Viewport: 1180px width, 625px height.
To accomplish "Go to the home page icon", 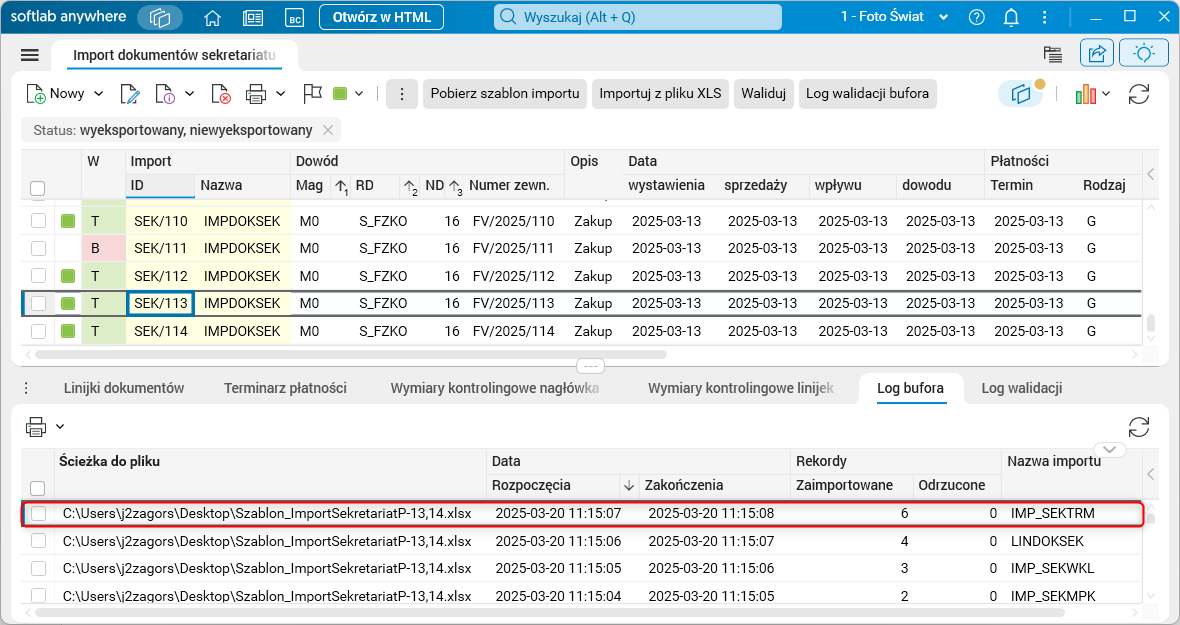I will tap(213, 17).
